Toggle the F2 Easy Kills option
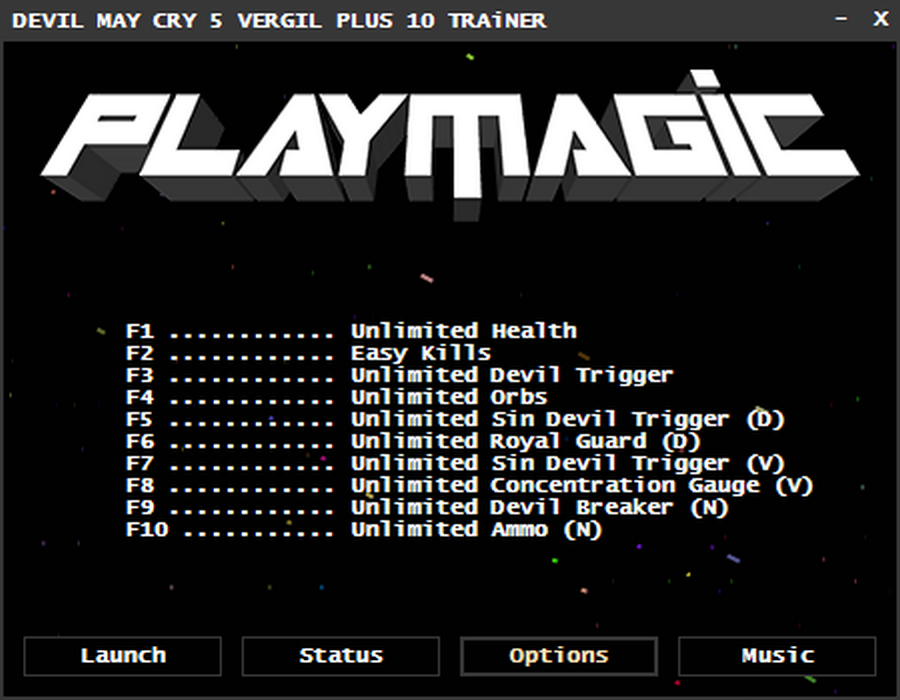This screenshot has width=900, height=700. click(x=308, y=353)
